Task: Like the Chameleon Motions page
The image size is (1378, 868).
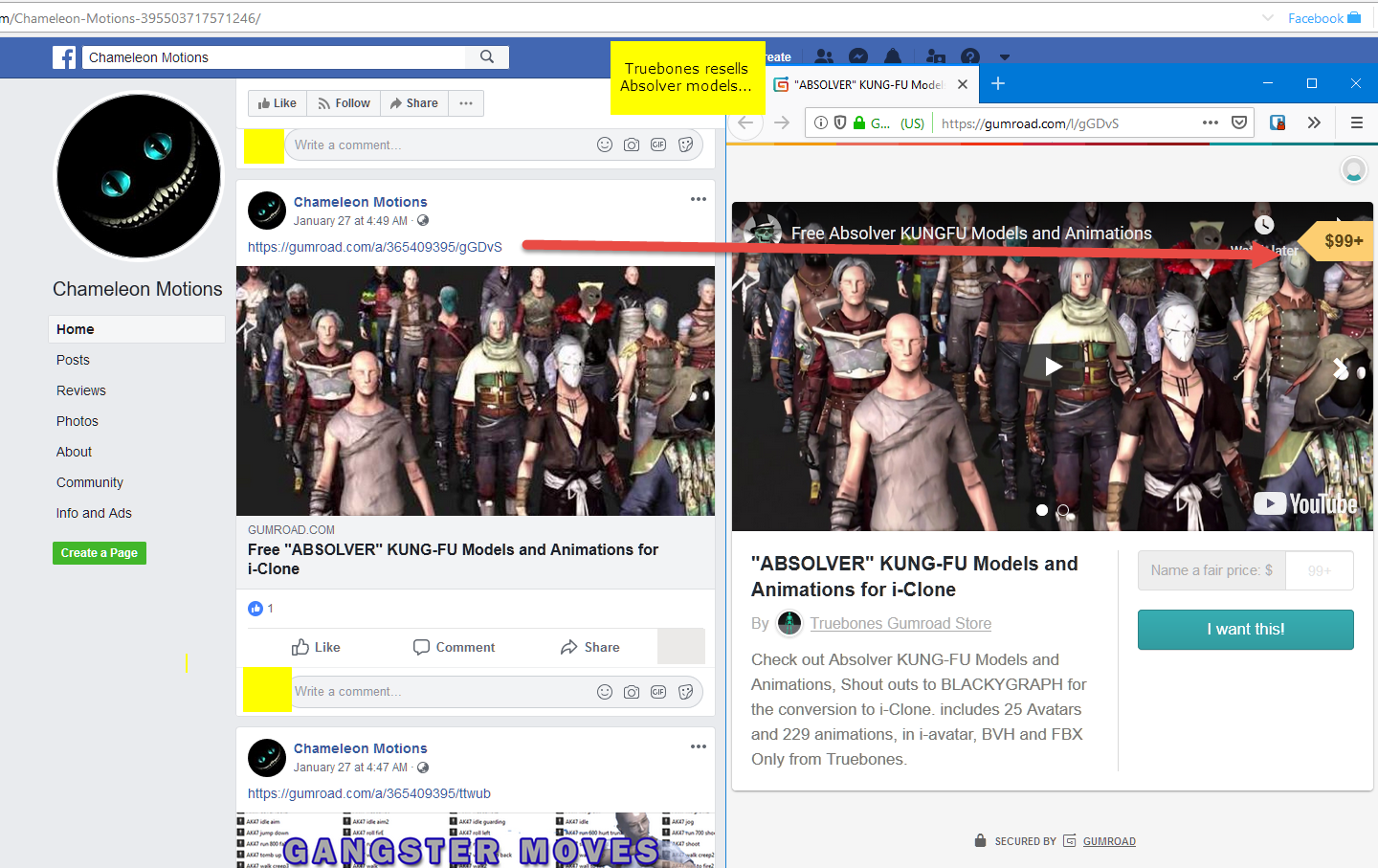Action: click(x=278, y=103)
